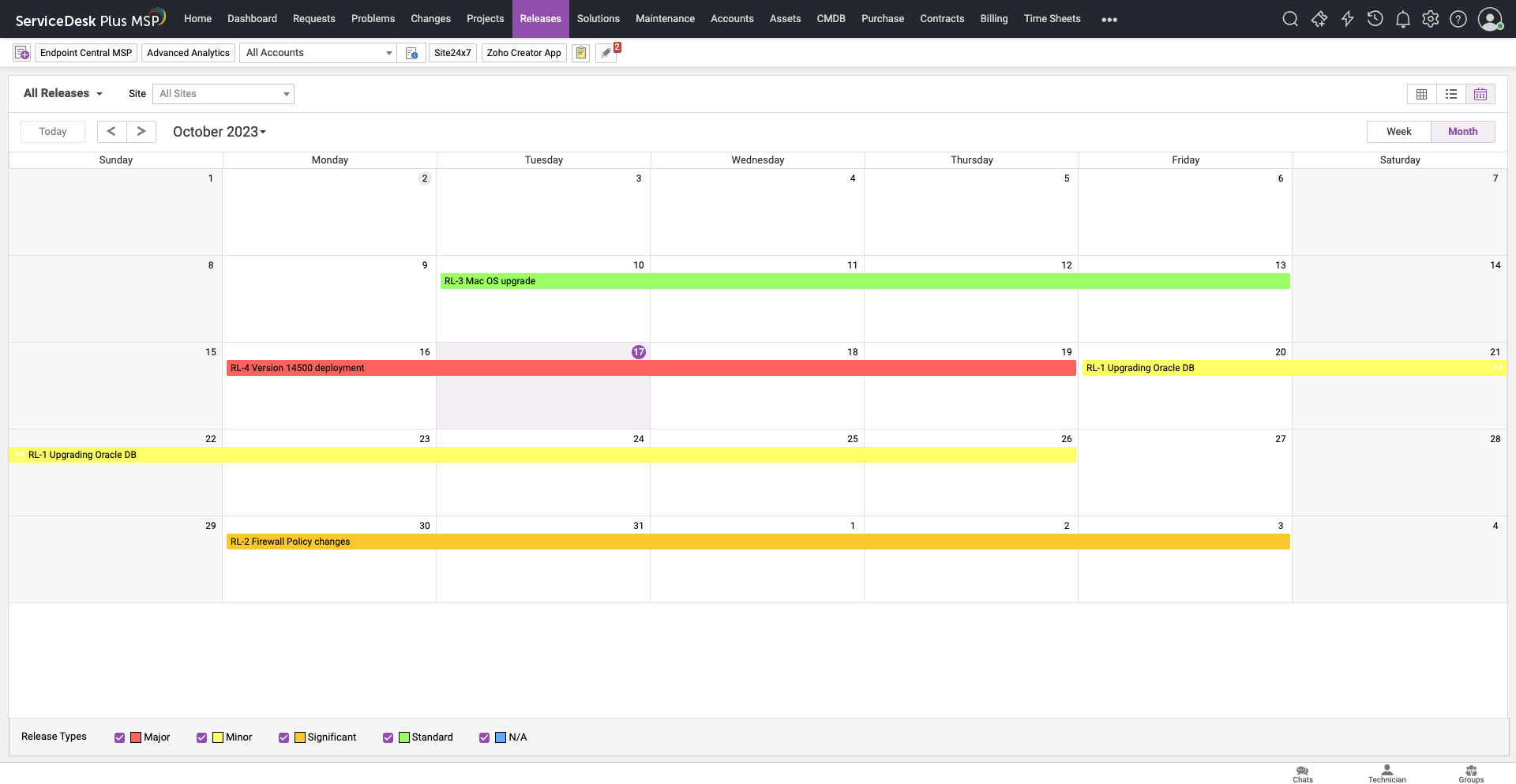Open the October 2023 date picker dropdown
1516x784 pixels.
click(219, 131)
